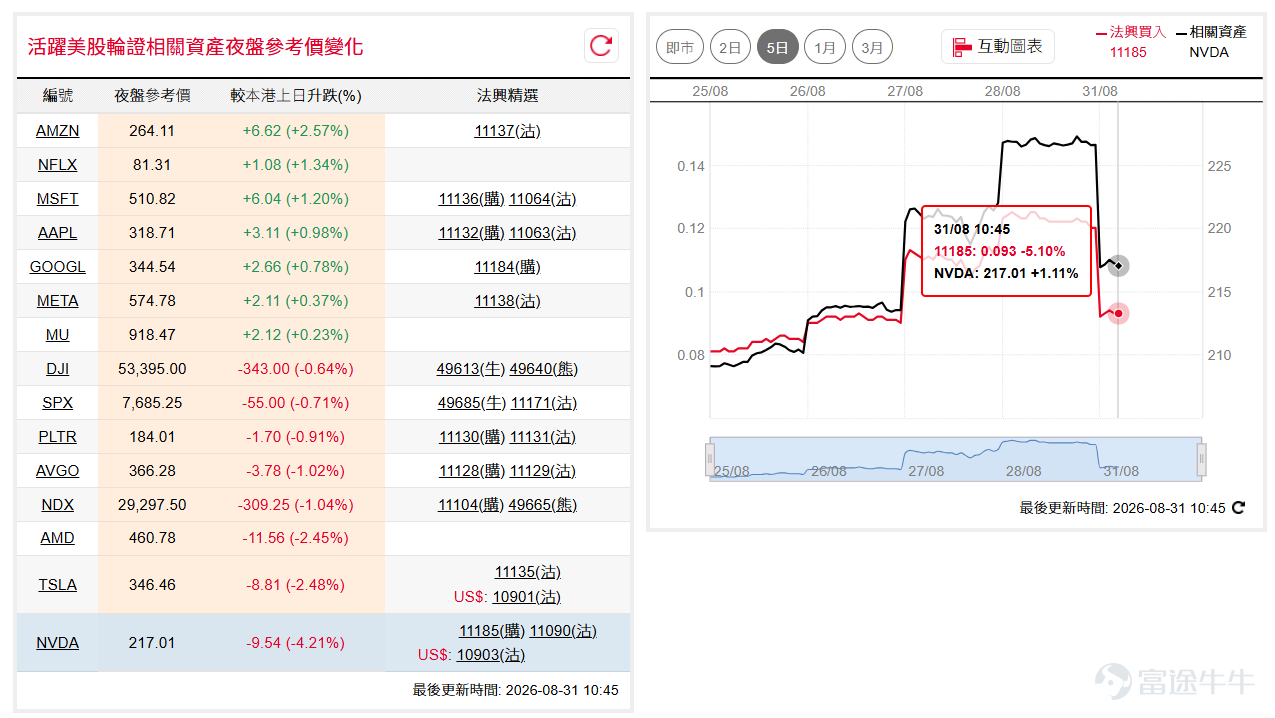Open warrant 11136(購) for MSFT

pos(471,199)
